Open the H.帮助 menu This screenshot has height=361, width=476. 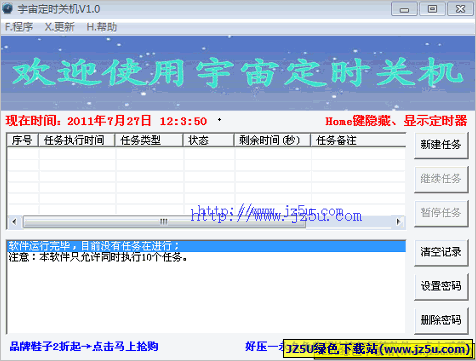coord(102,27)
